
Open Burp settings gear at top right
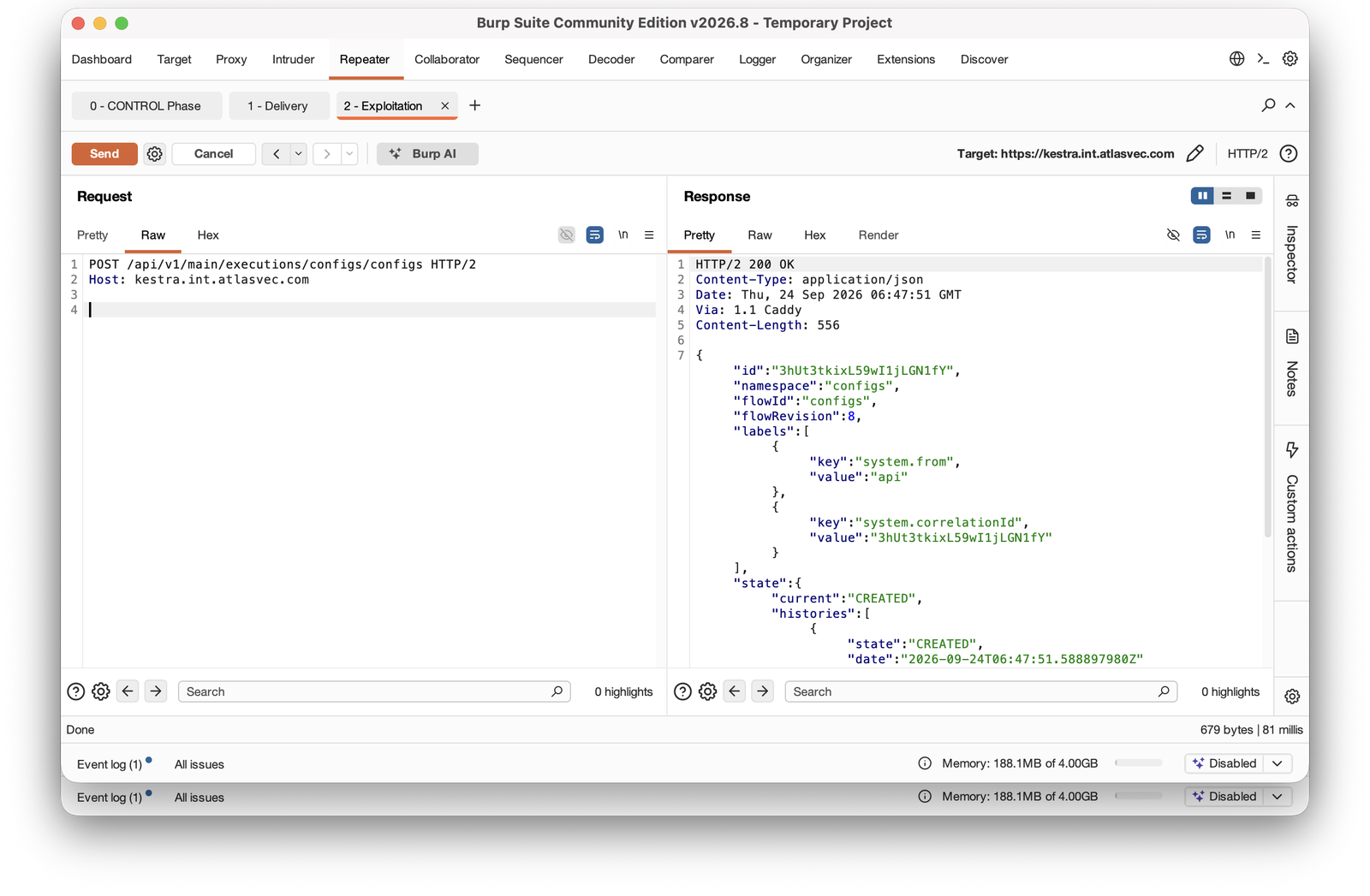pyautogui.click(x=1290, y=59)
